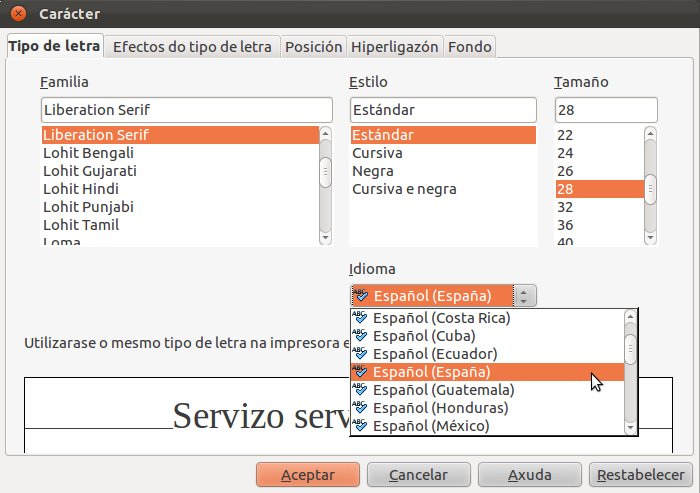This screenshot has height=493, width=700.
Task: Click language list scroll up arrow
Action: (630, 316)
